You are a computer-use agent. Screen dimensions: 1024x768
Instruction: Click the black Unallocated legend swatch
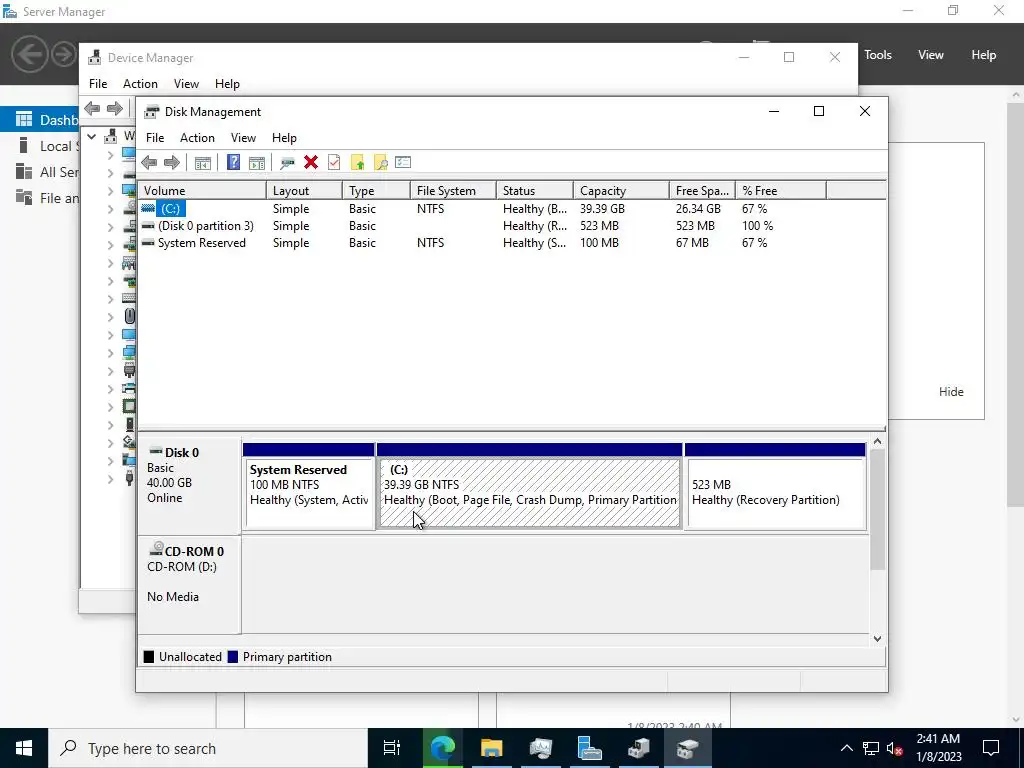click(149, 657)
